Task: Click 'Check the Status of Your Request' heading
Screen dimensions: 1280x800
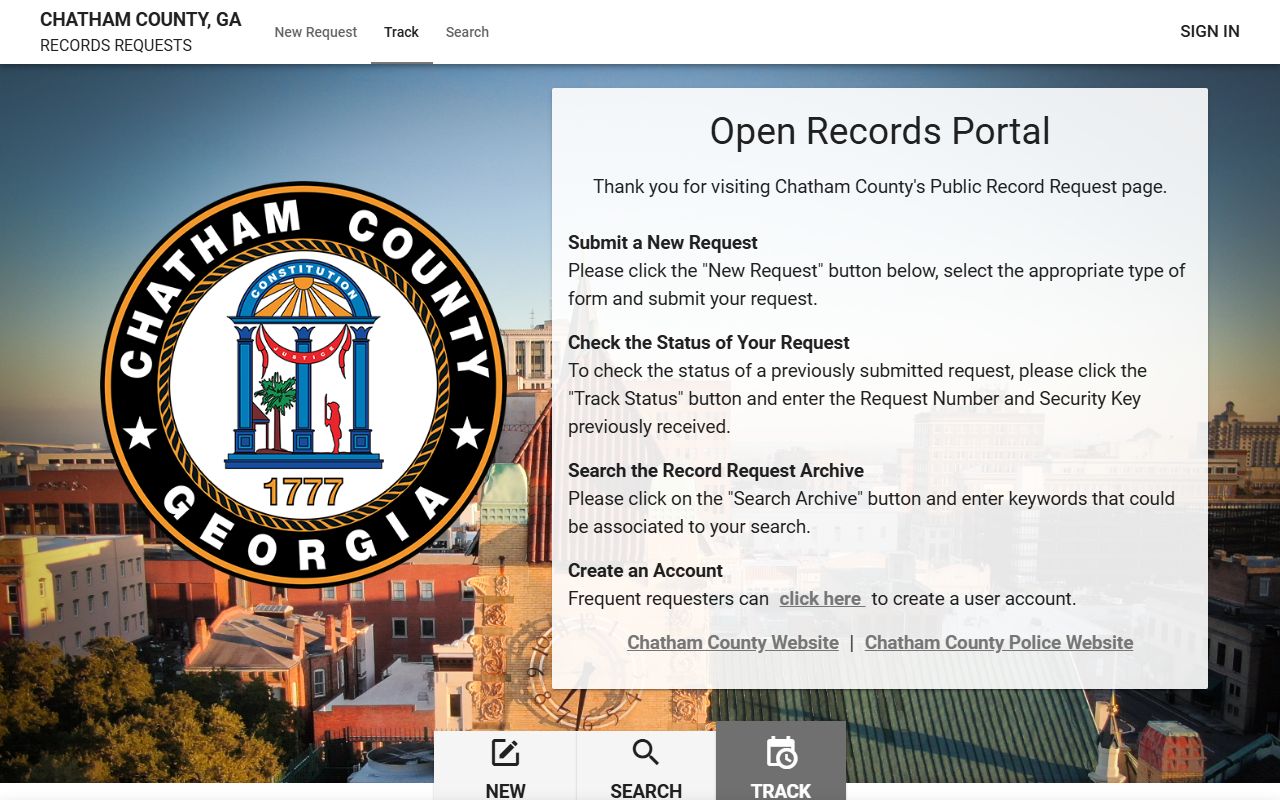Action: 709,343
